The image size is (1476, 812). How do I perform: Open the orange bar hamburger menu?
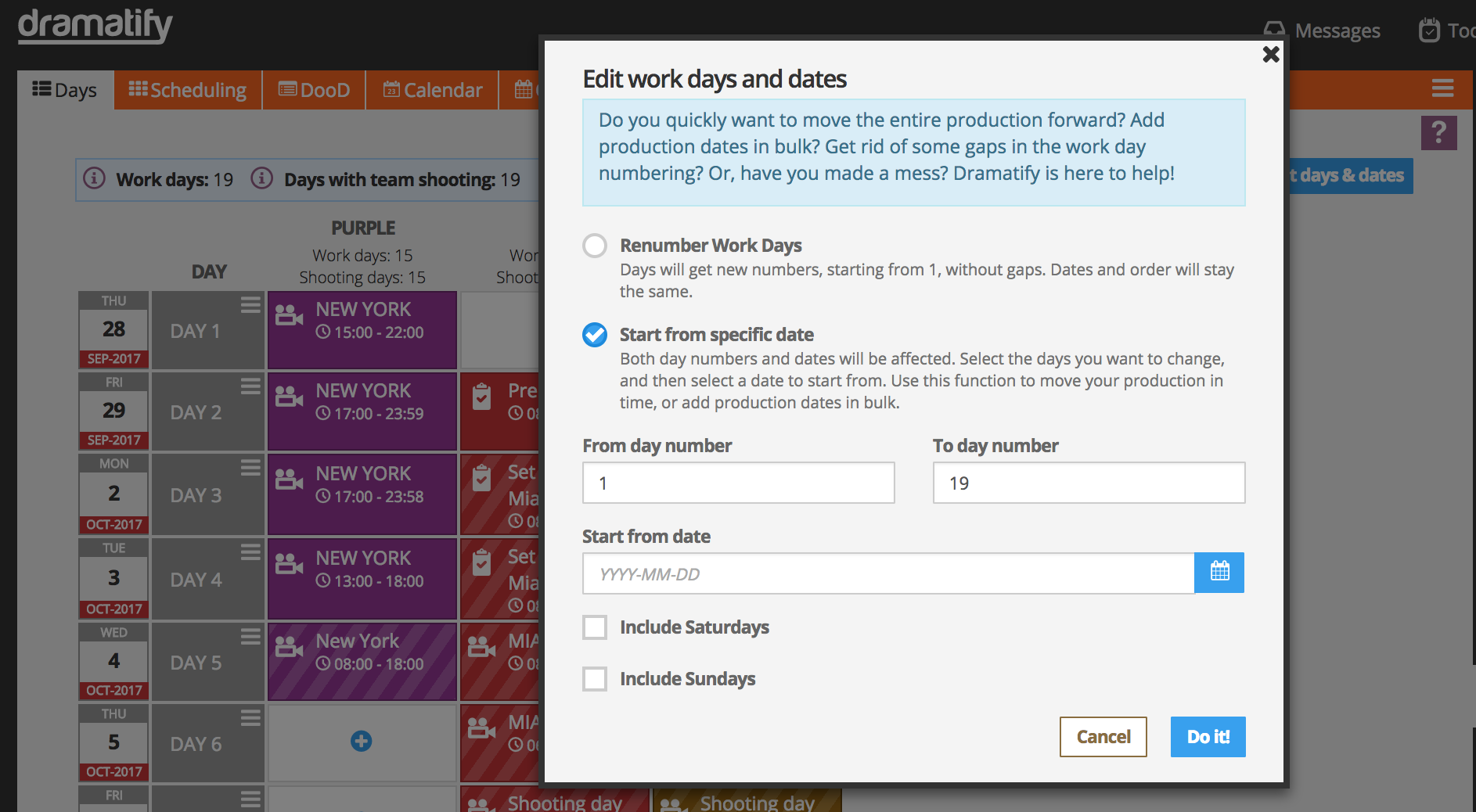[x=1442, y=88]
